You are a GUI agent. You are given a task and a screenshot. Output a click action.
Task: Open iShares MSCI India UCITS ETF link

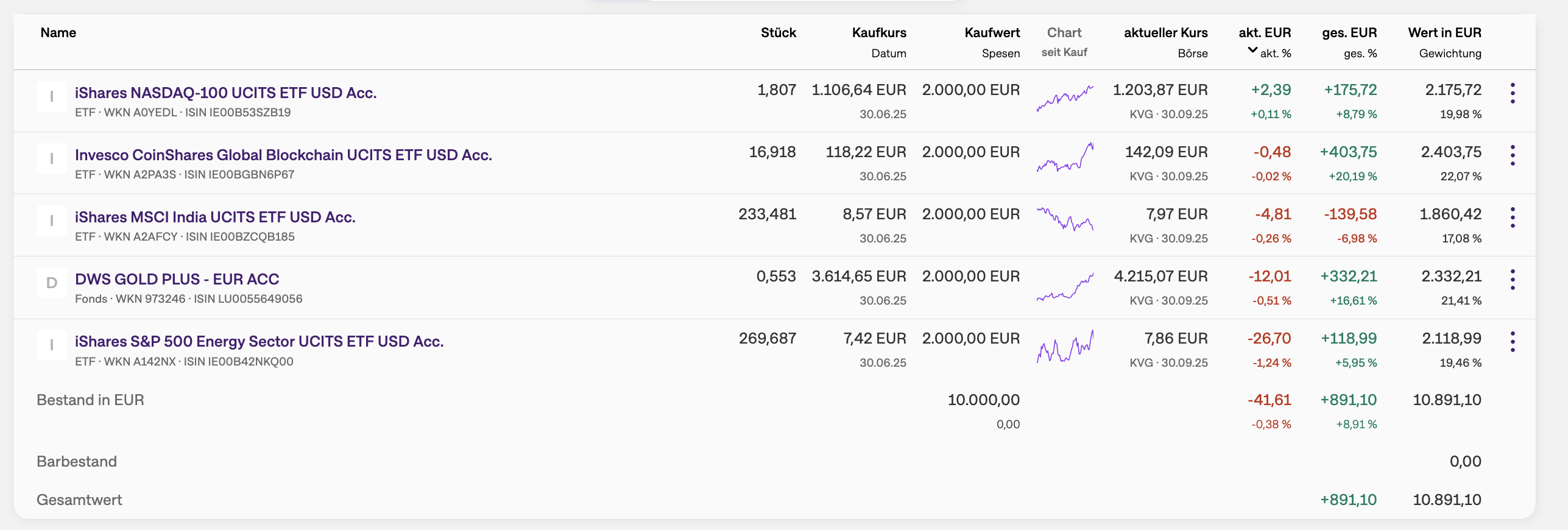[x=215, y=217]
